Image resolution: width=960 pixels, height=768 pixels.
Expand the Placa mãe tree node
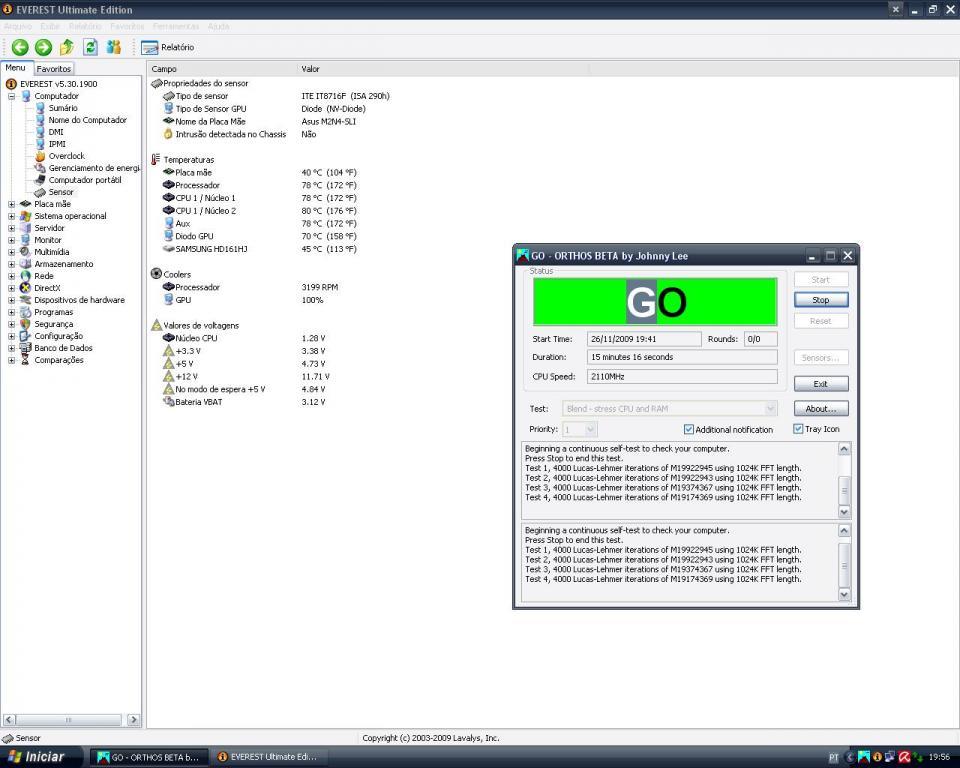(x=11, y=204)
